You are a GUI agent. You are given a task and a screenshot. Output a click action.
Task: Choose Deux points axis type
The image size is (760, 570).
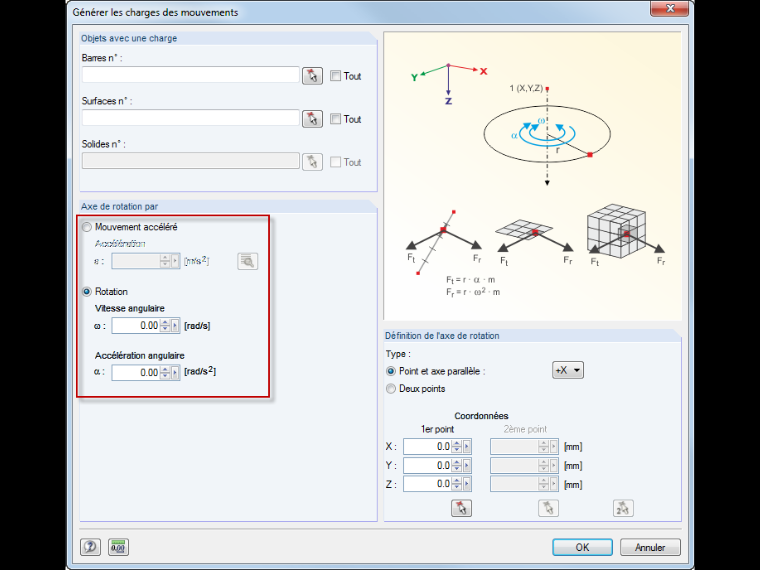391,389
